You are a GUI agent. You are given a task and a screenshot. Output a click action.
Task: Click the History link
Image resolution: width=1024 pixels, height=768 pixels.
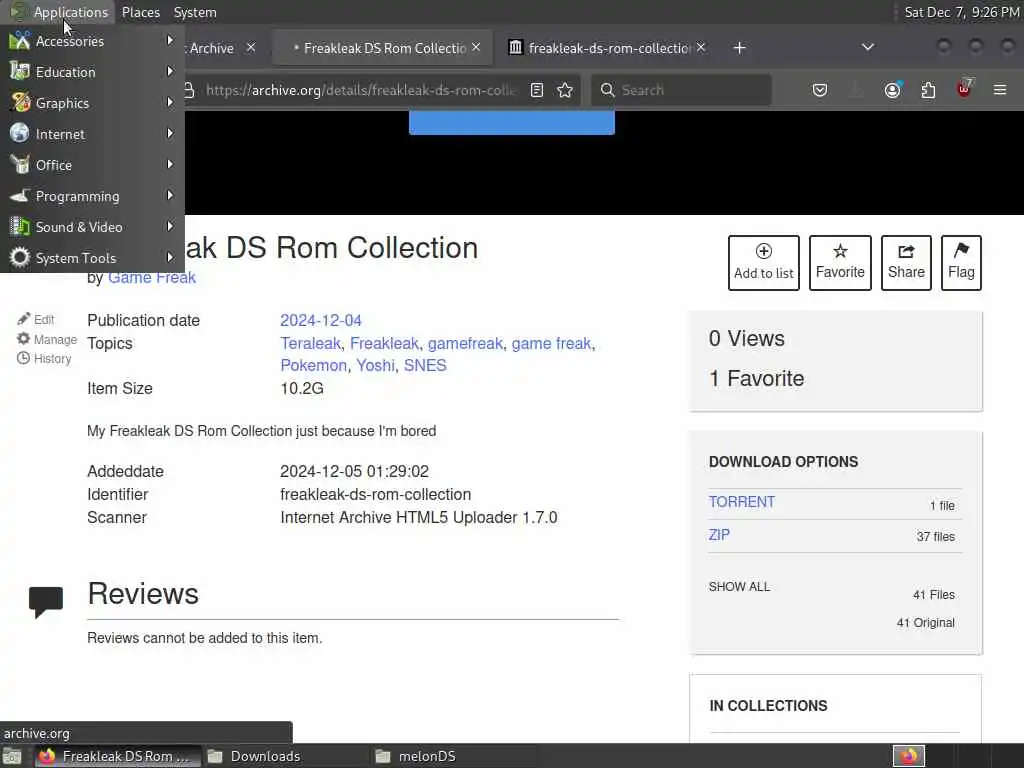[44, 359]
